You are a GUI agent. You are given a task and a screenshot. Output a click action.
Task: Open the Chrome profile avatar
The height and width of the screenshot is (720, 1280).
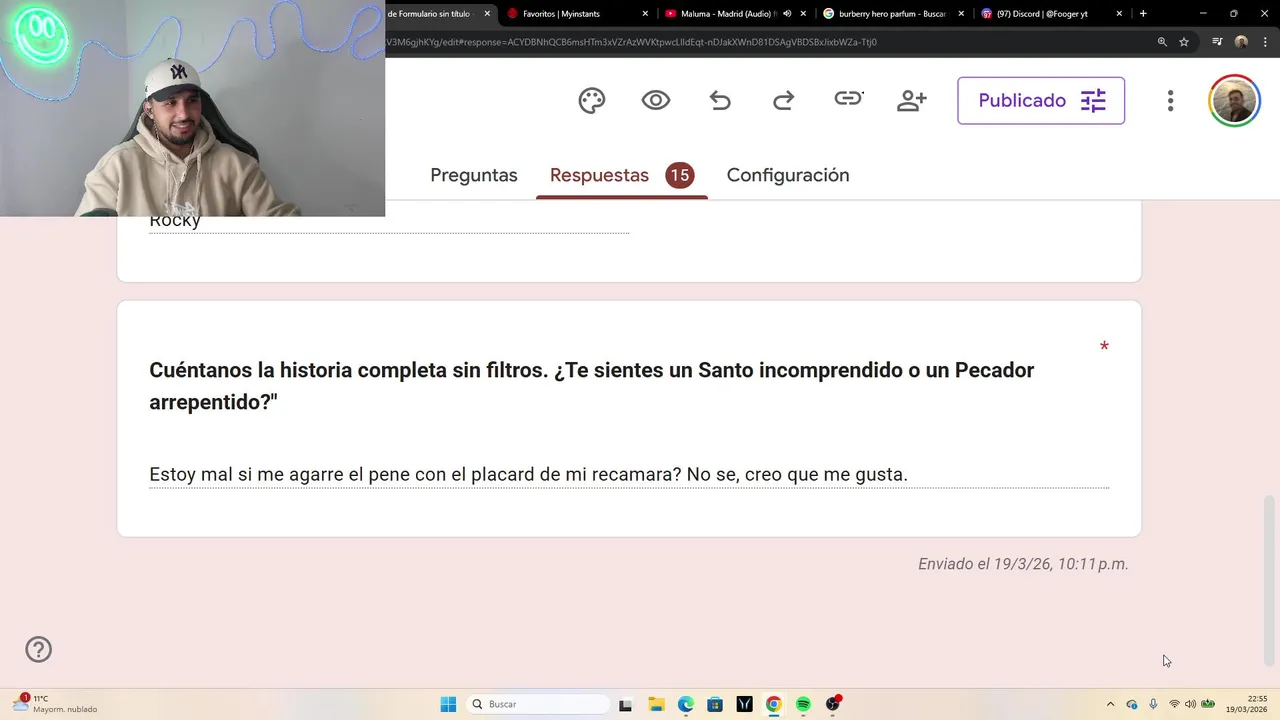(1241, 42)
